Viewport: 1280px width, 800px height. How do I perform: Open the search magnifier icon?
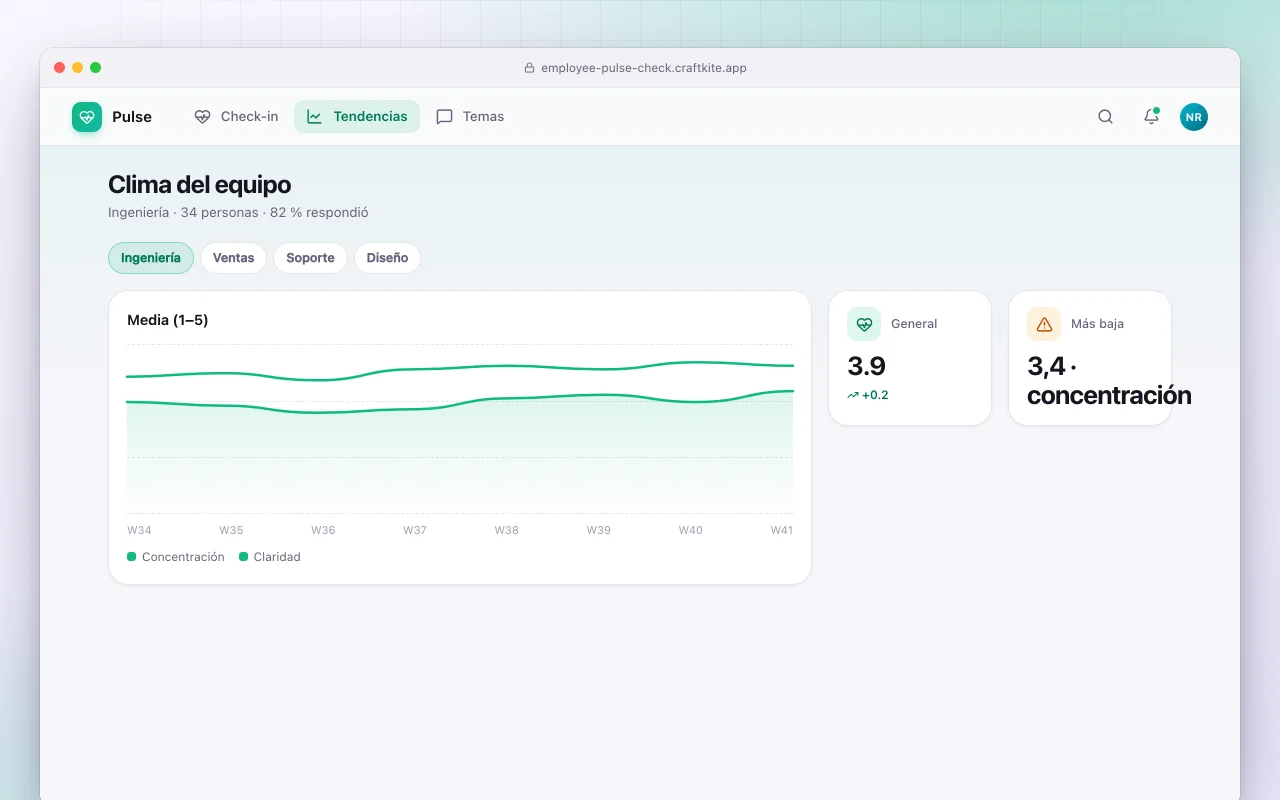pos(1105,117)
